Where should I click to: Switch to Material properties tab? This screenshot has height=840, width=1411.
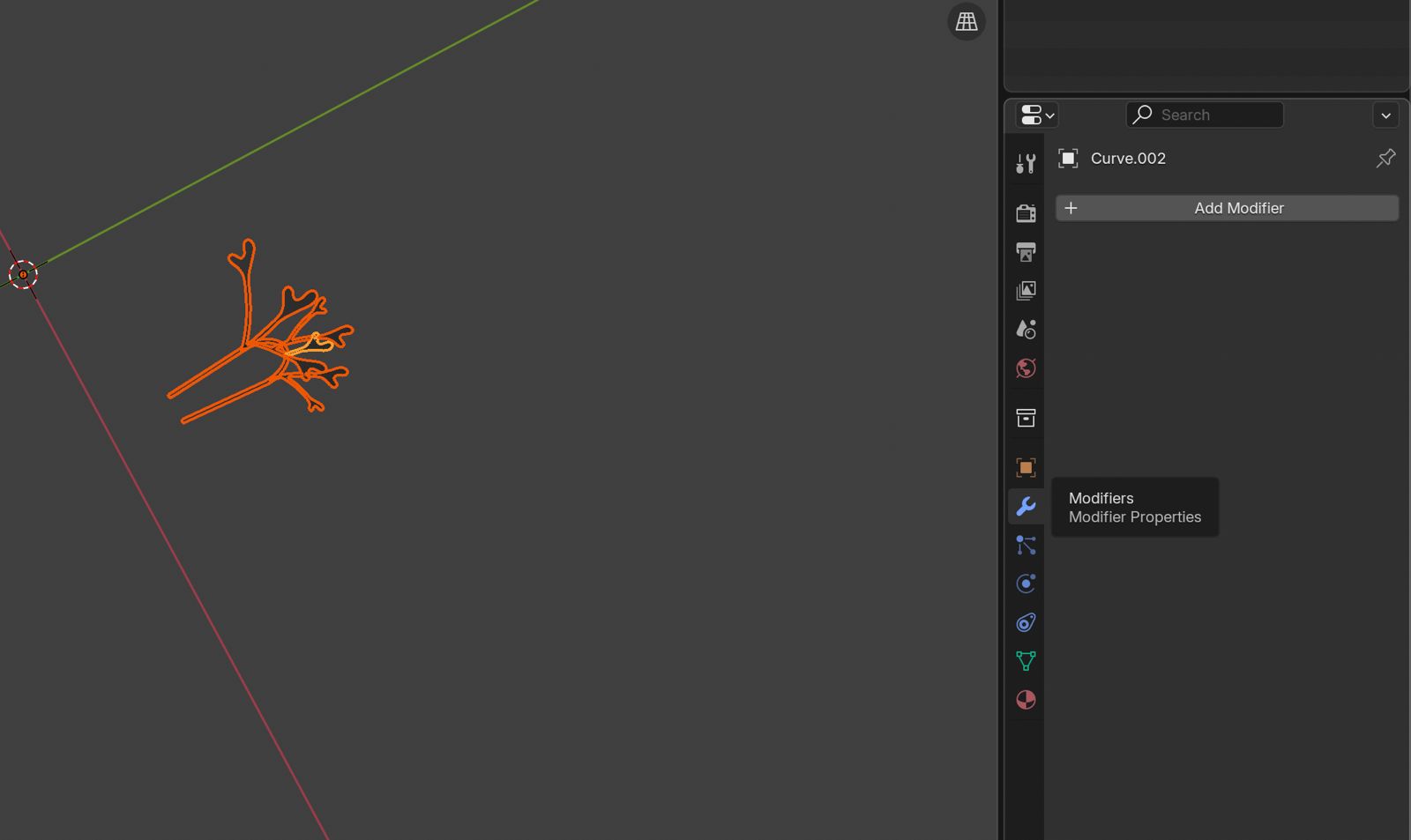click(x=1026, y=700)
